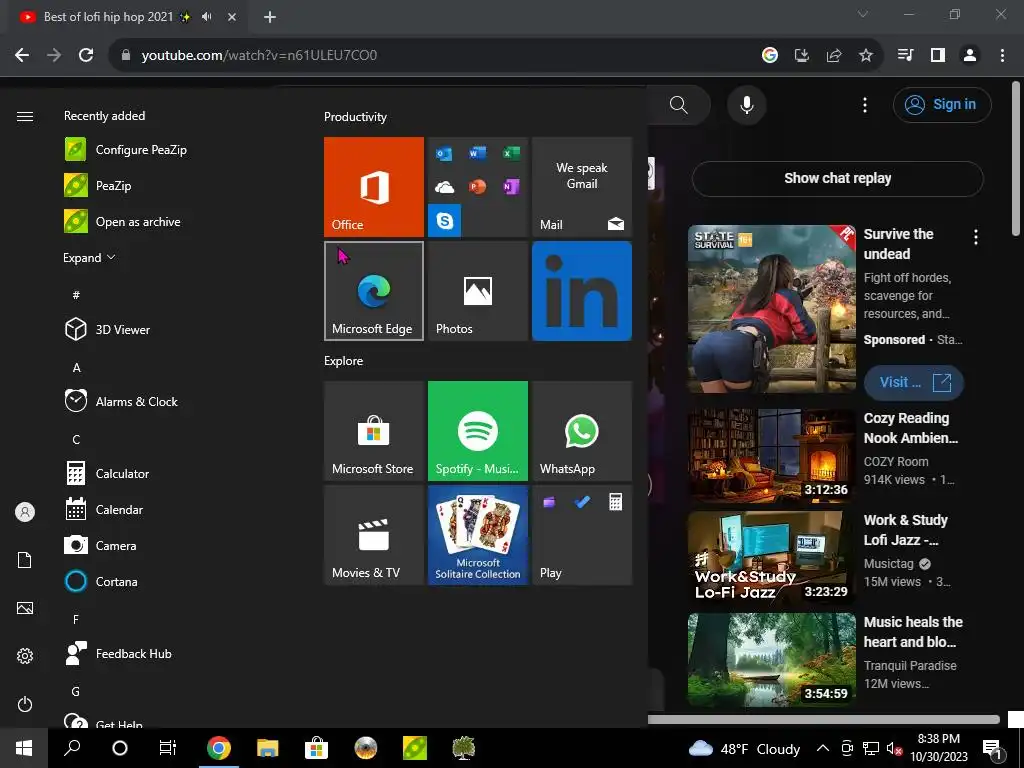Go back in Chrome

click(x=22, y=55)
